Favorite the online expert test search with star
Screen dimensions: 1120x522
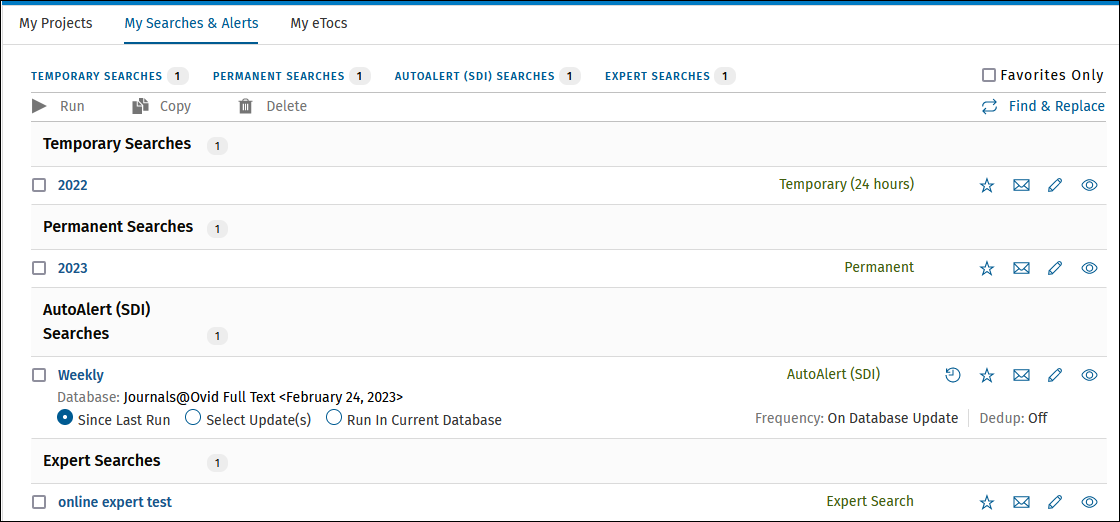click(x=986, y=502)
